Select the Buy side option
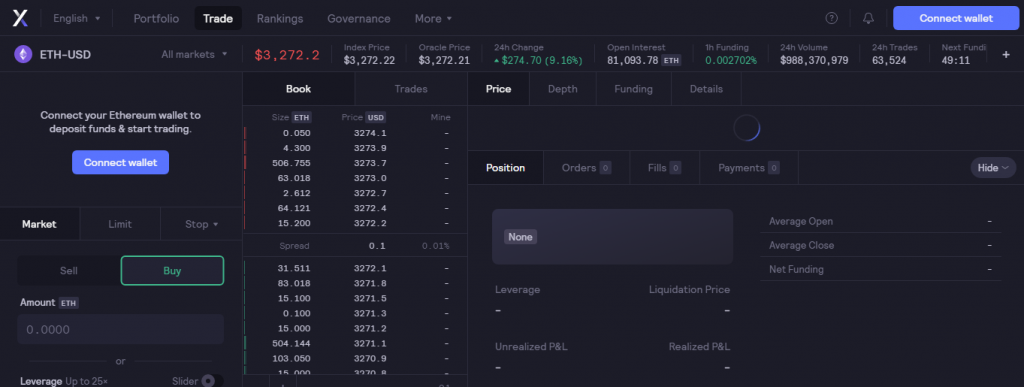 coord(172,271)
